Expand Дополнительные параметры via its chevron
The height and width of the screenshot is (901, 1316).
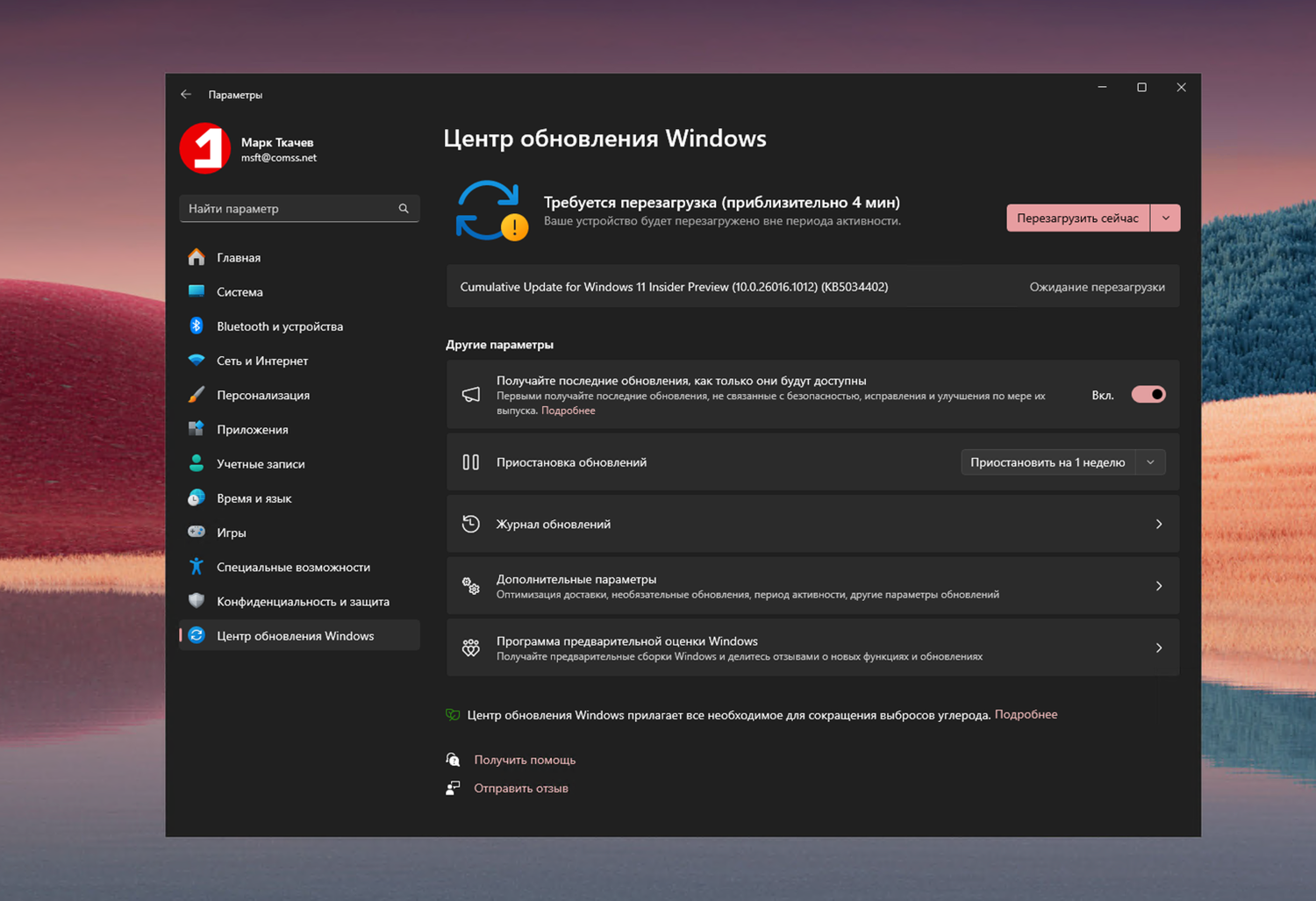1159,586
